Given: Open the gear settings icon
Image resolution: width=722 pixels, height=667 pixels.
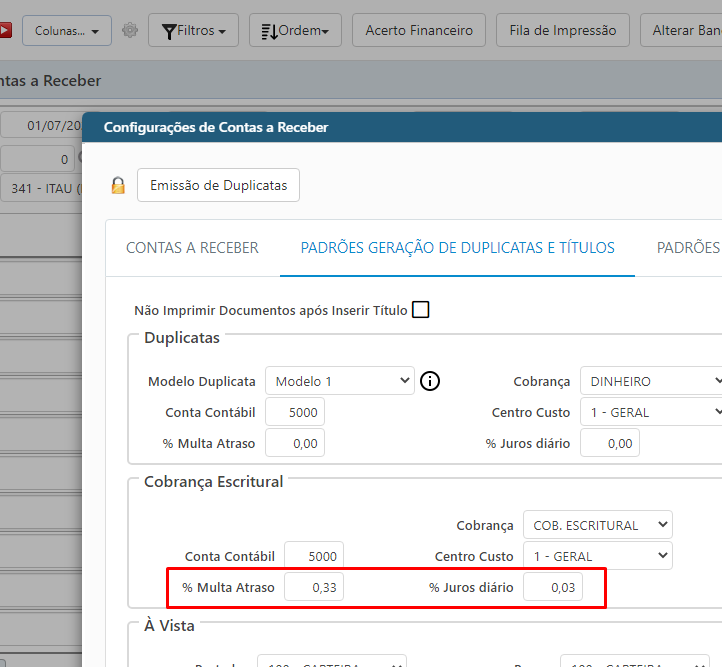Looking at the screenshot, I should pyautogui.click(x=130, y=30).
